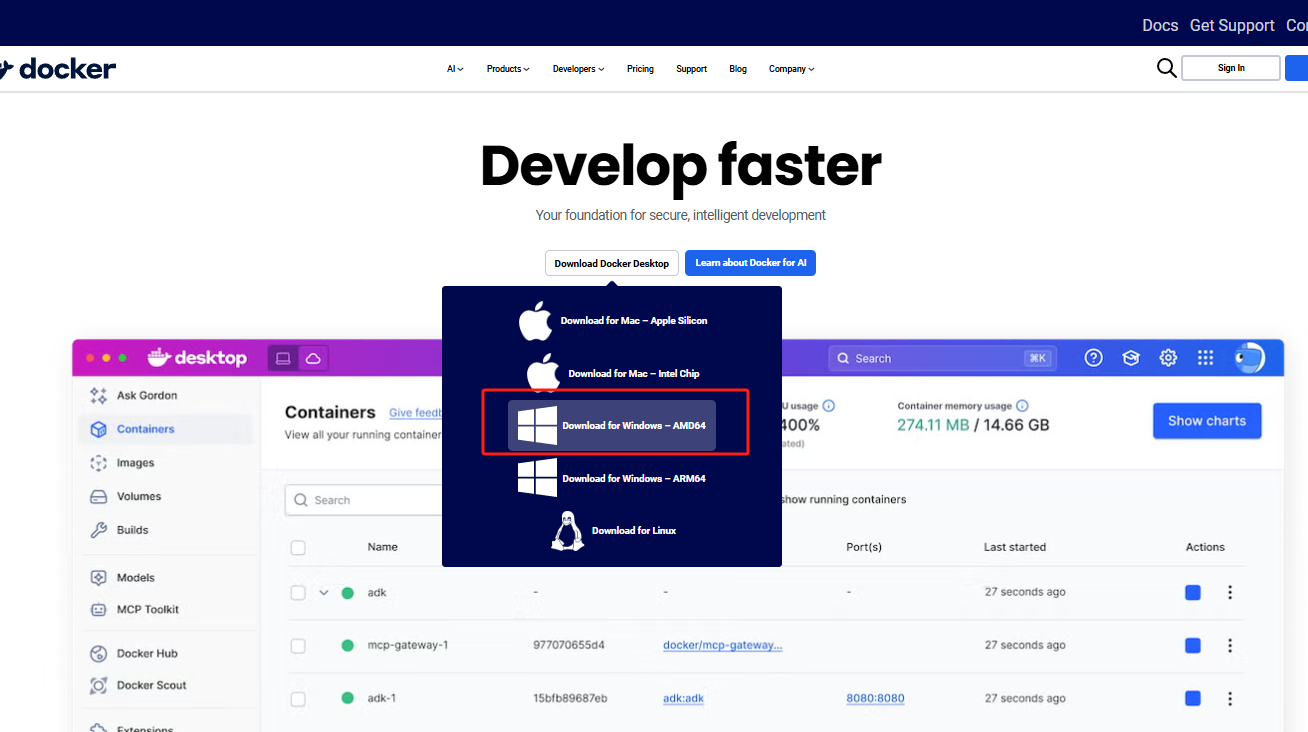Click the Images icon in sidebar
The image size is (1308, 732).
[98, 463]
